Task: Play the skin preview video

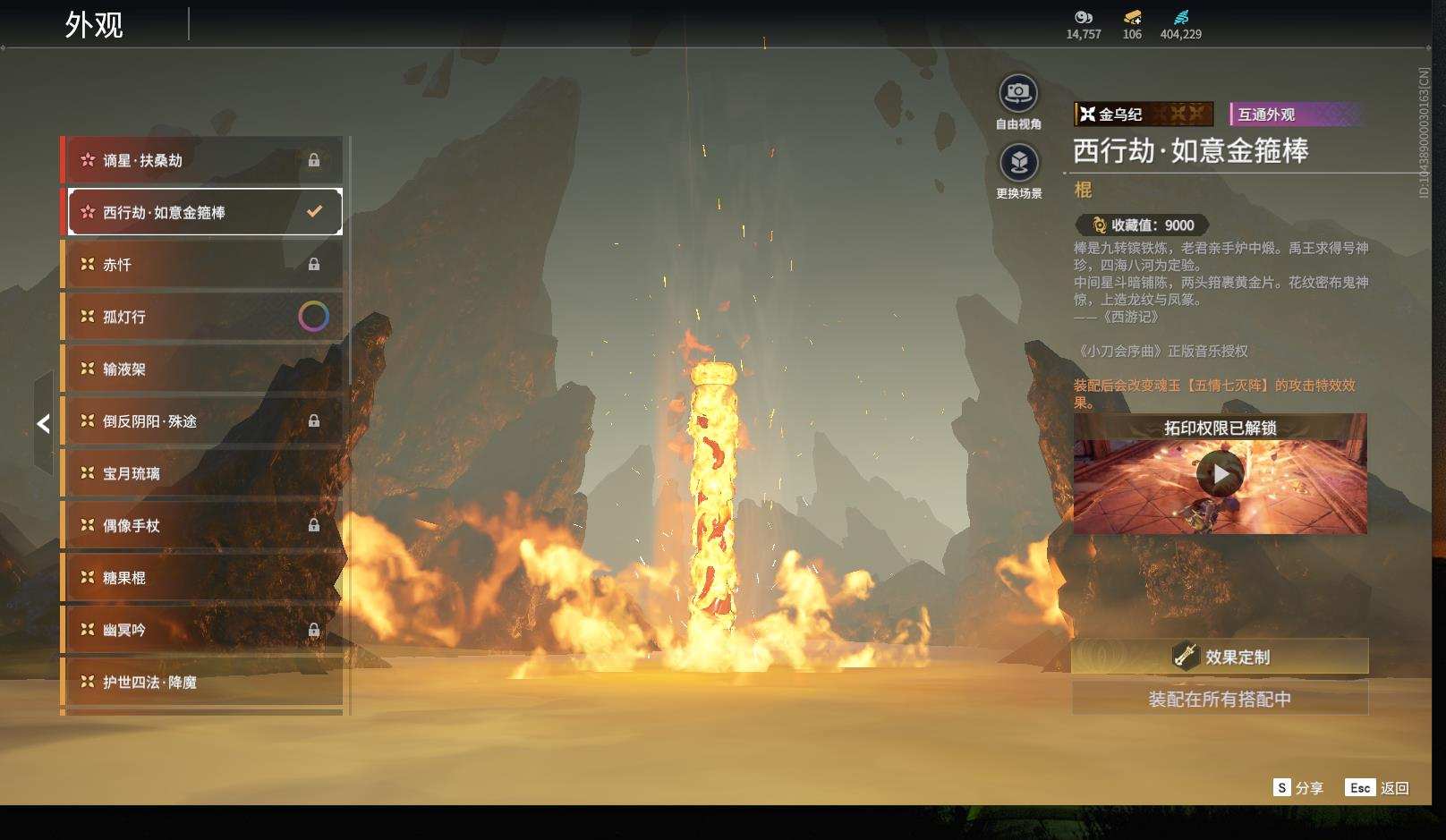Action: pyautogui.click(x=1221, y=474)
